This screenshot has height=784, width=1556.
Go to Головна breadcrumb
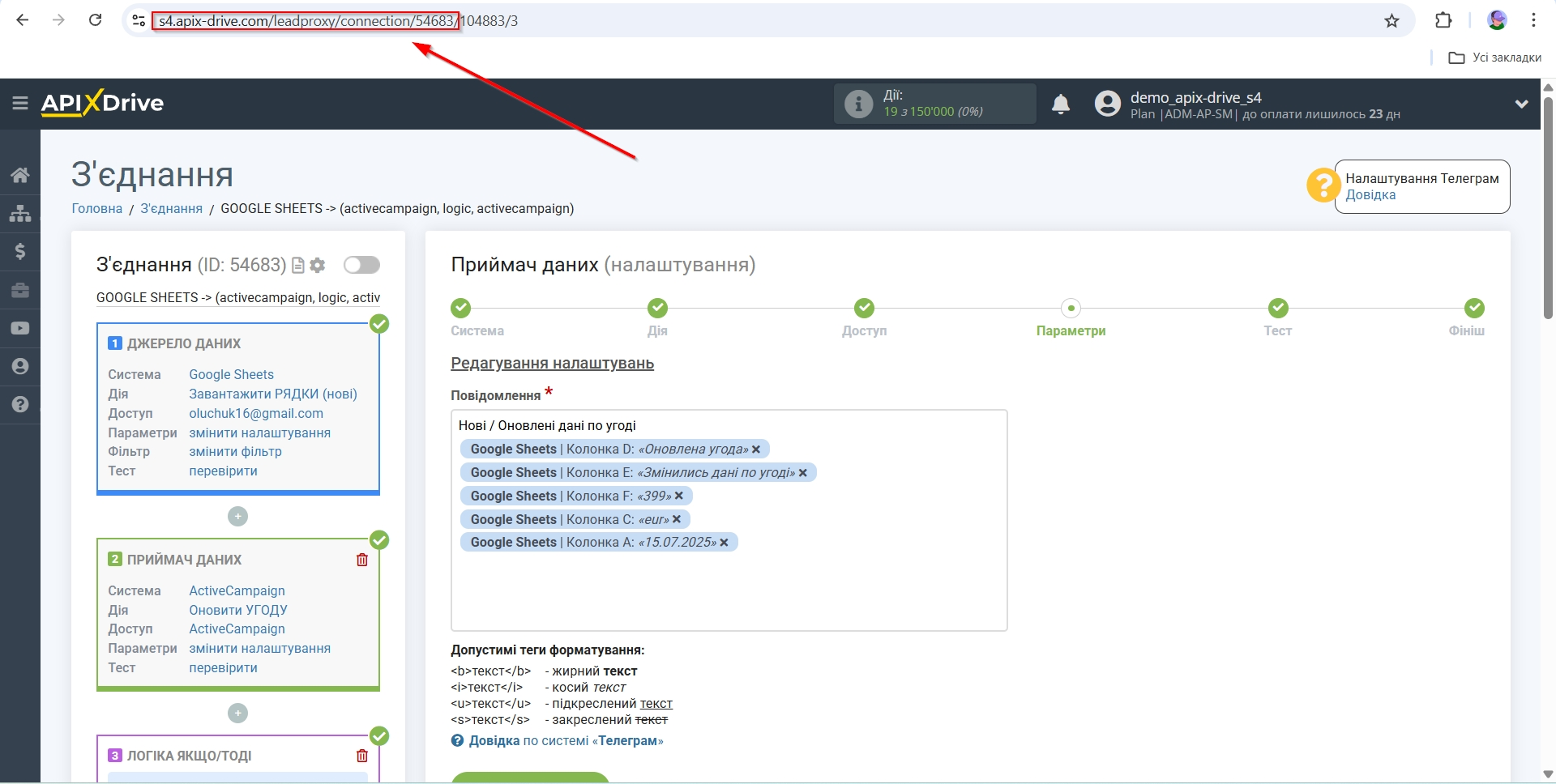(97, 208)
